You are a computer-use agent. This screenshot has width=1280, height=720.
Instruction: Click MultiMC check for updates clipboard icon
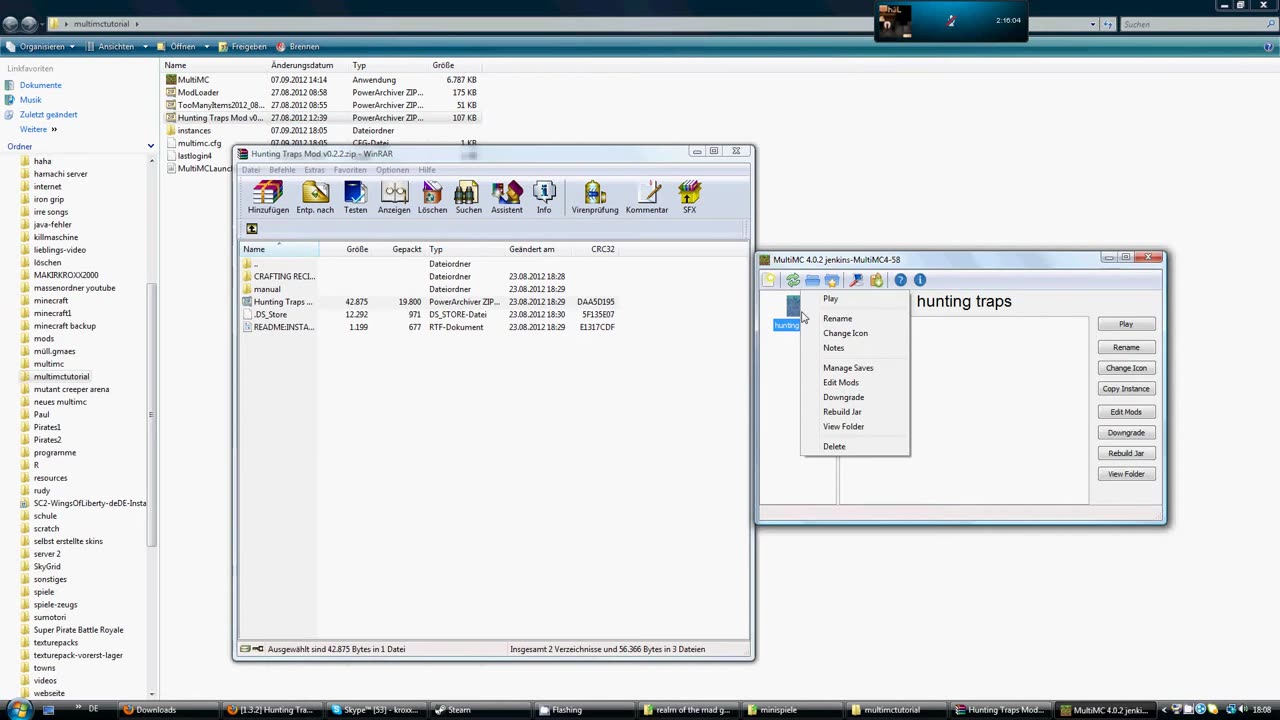click(x=877, y=281)
